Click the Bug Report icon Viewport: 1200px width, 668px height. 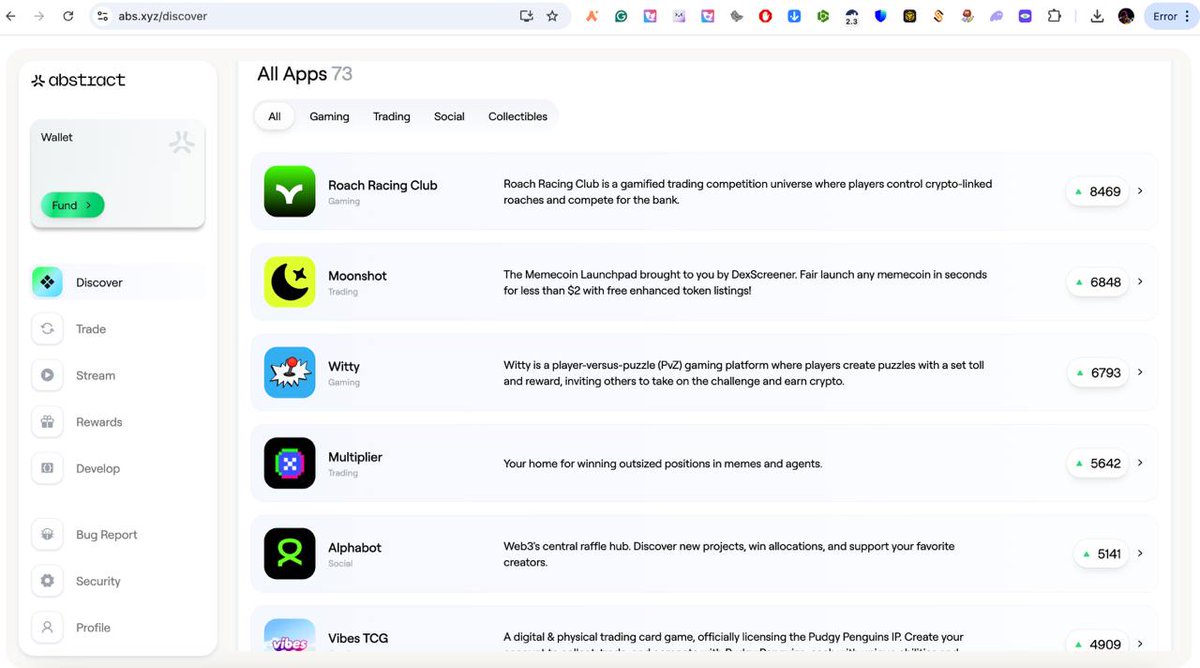pos(47,535)
